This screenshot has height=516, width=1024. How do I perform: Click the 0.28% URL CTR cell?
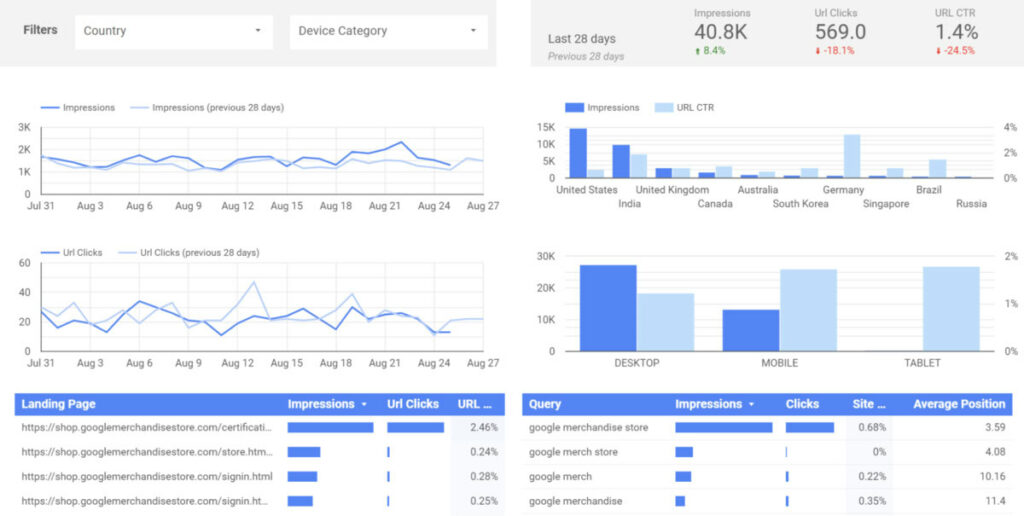[483, 477]
